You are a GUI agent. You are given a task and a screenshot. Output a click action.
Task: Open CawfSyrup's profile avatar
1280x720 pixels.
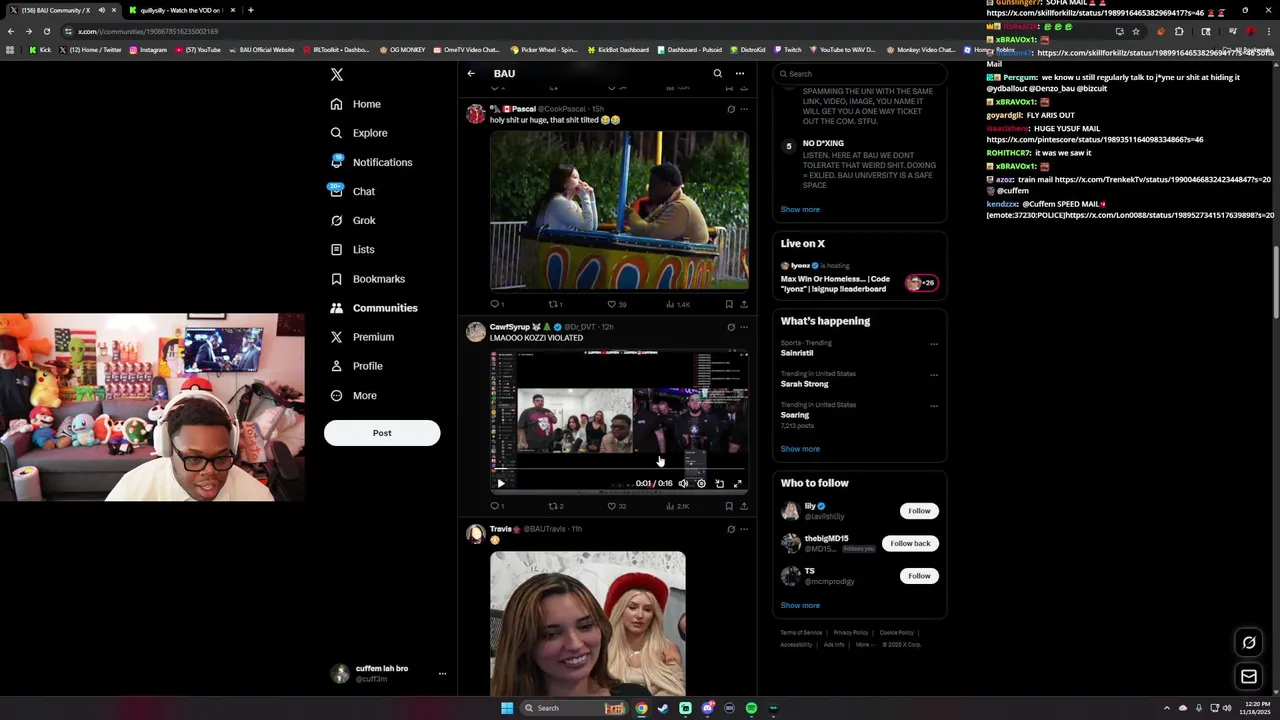(476, 332)
